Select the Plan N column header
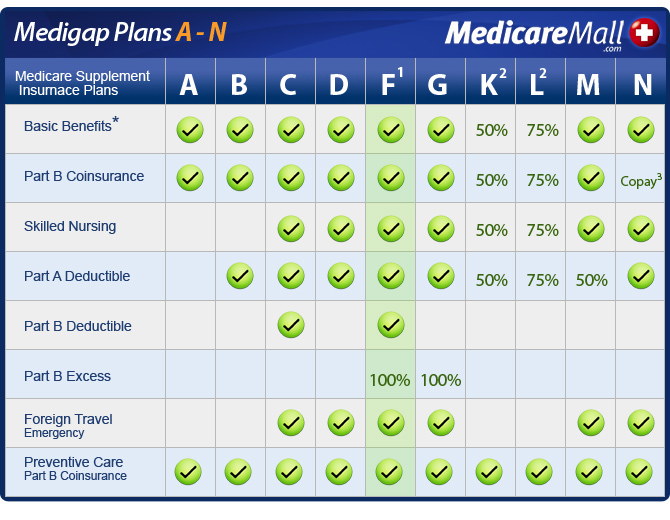The height and width of the screenshot is (520, 670). point(641,84)
